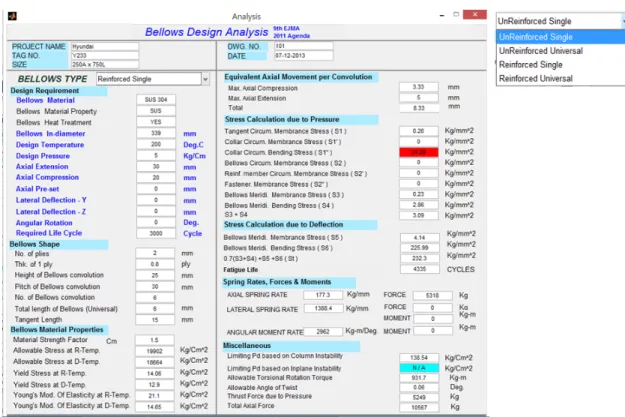Viewport: 625px width, 417px height.
Task: Click Bellows Heat Treatment YES field
Action: (156, 122)
